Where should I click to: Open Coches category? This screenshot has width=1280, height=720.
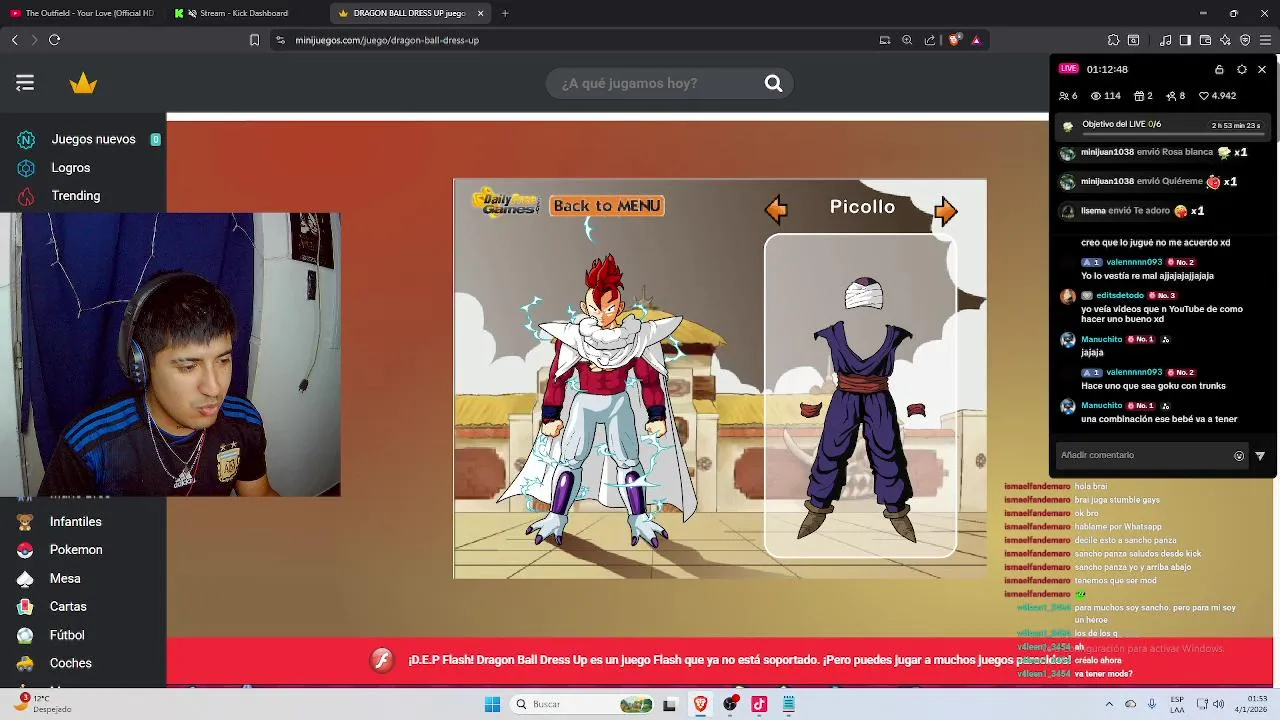71,663
